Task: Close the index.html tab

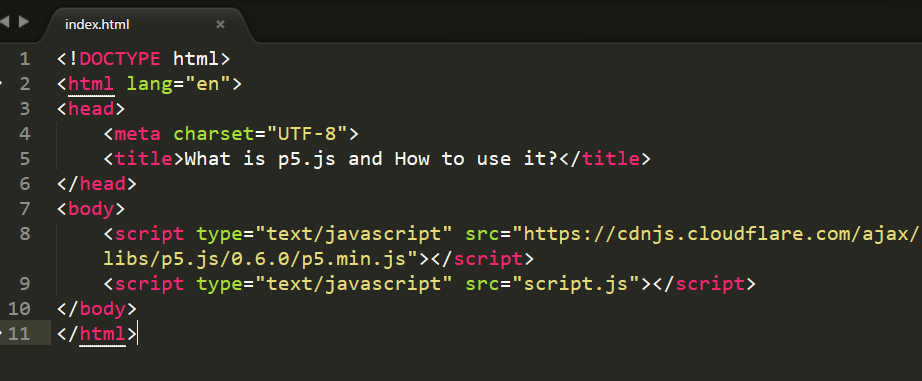Action: pyautogui.click(x=221, y=24)
